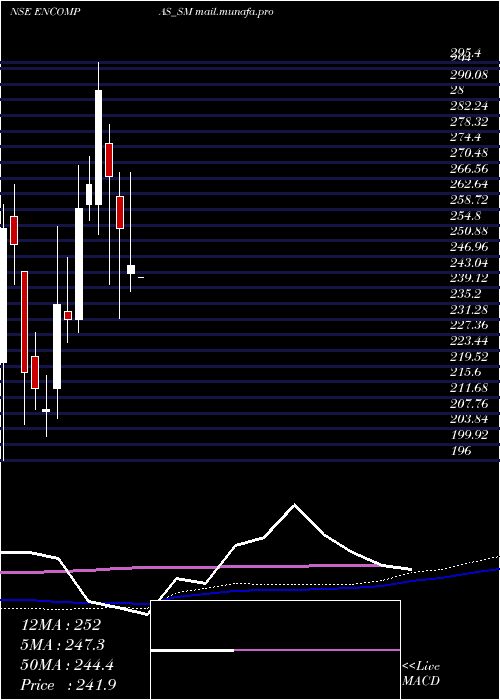The width and height of the screenshot is (500, 700).
Task: Click the NSE ENCOMP title text
Action: 45,12
